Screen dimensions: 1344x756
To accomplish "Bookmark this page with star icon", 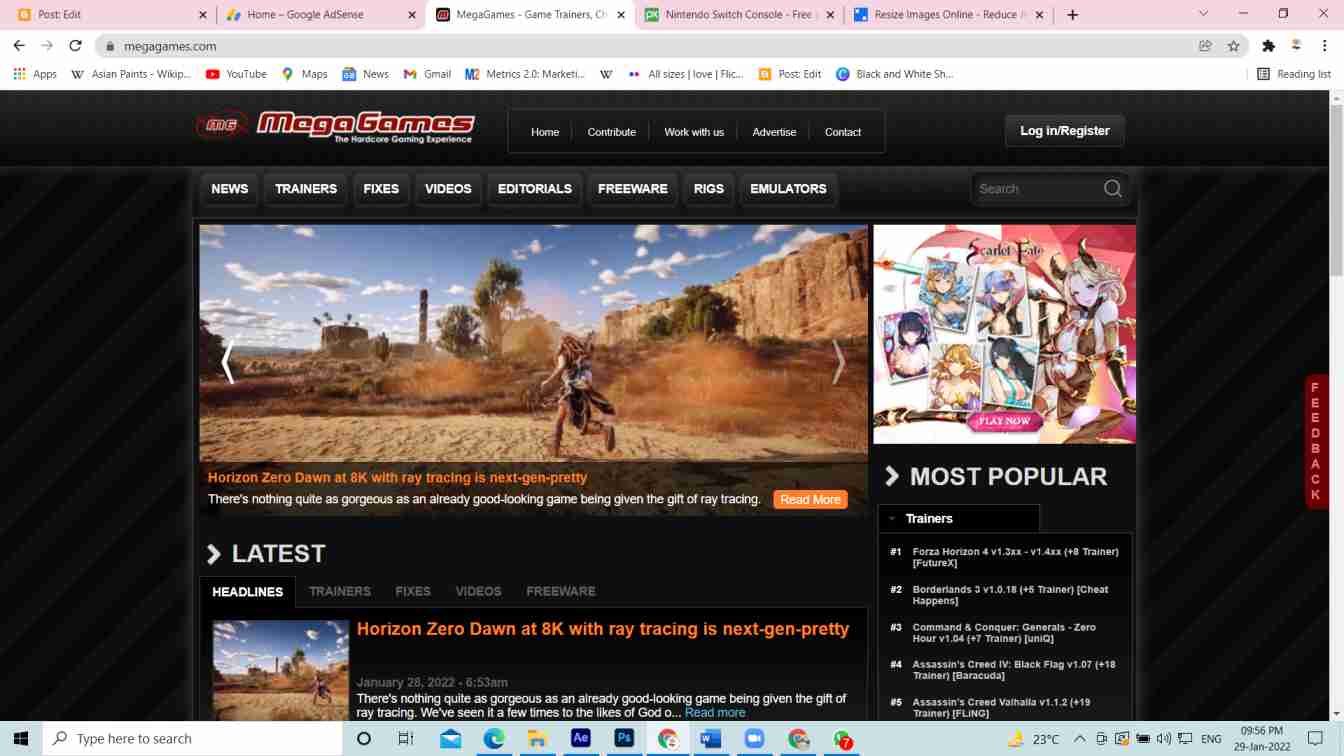I will point(1233,46).
